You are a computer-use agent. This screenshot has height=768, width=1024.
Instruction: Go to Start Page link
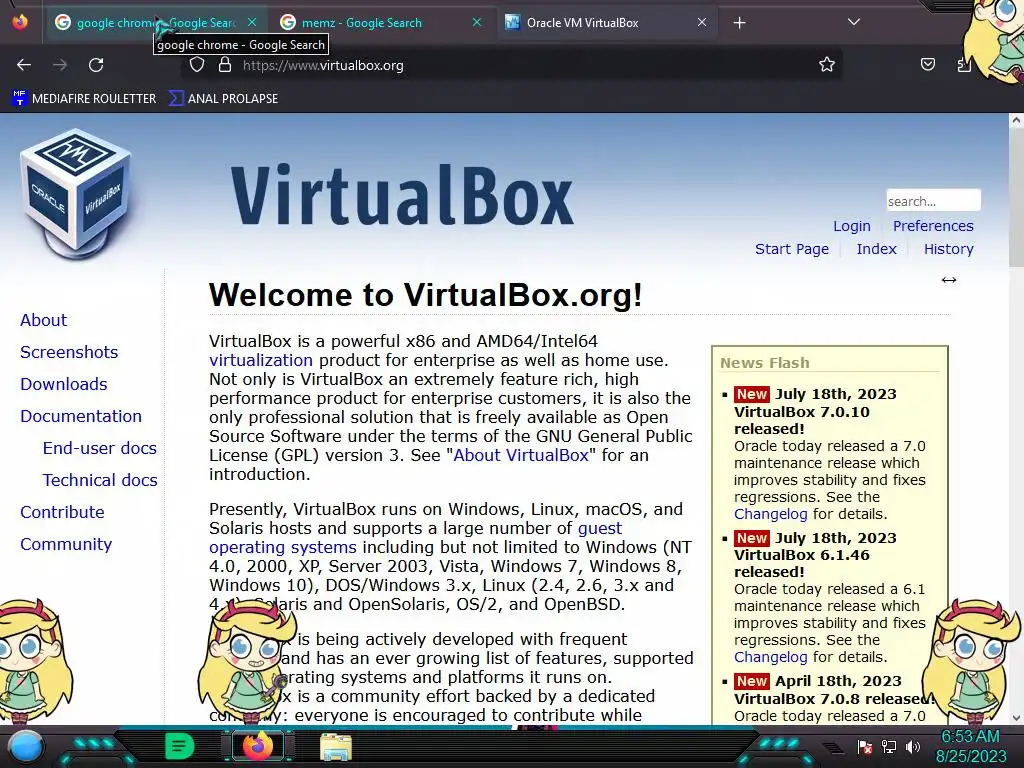point(792,249)
